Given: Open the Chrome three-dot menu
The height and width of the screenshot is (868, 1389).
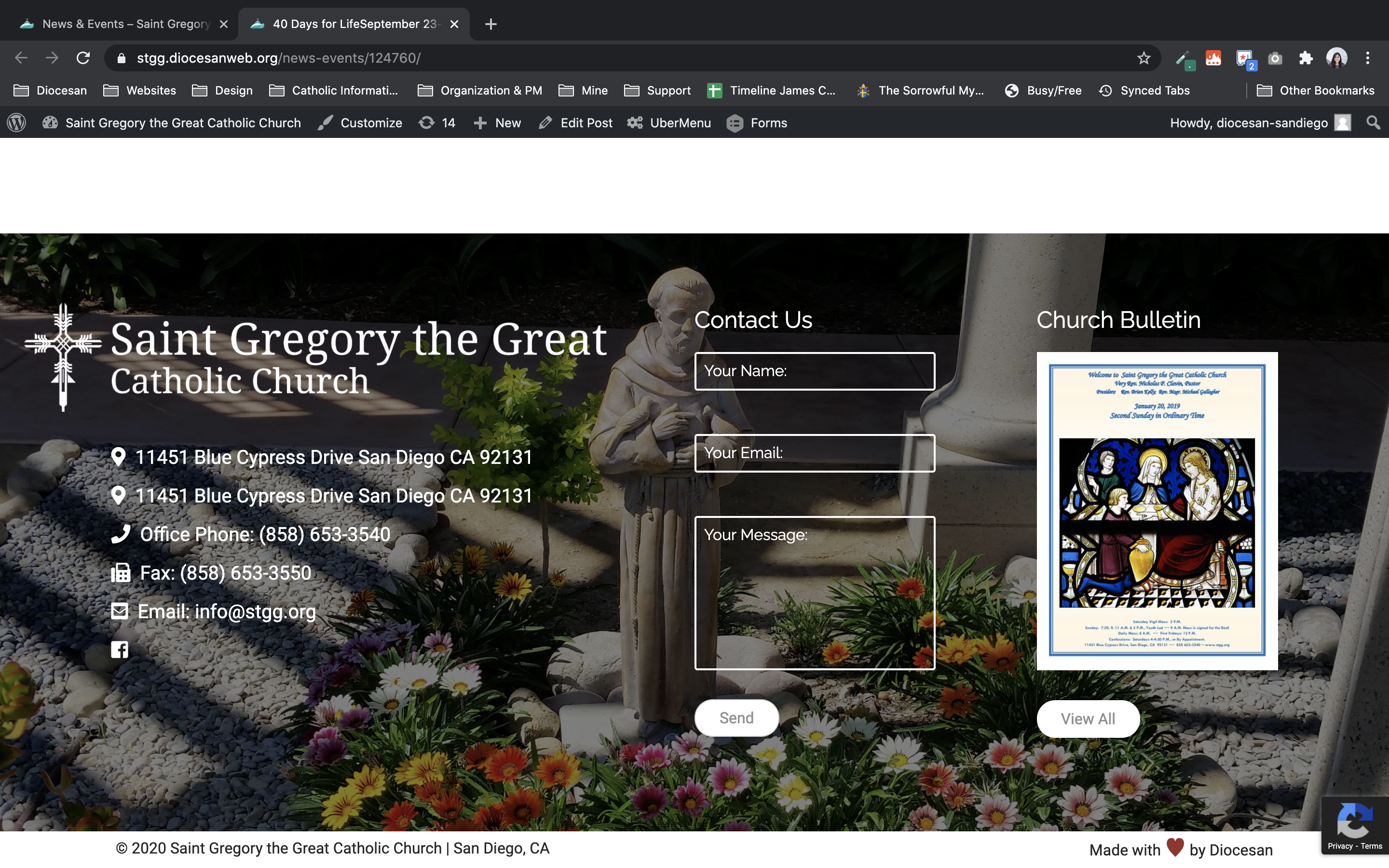Looking at the screenshot, I should pyautogui.click(x=1368, y=58).
